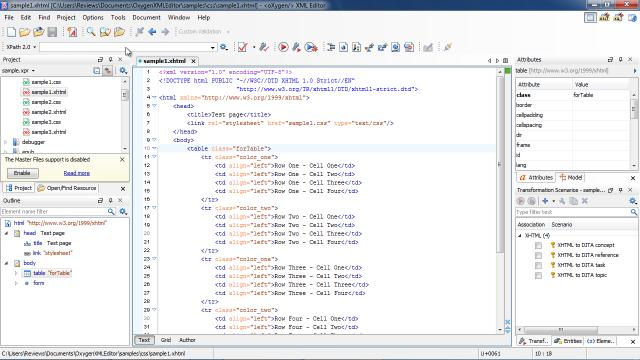
Task: Dismiss Master Files support notice
Action: 122,160
